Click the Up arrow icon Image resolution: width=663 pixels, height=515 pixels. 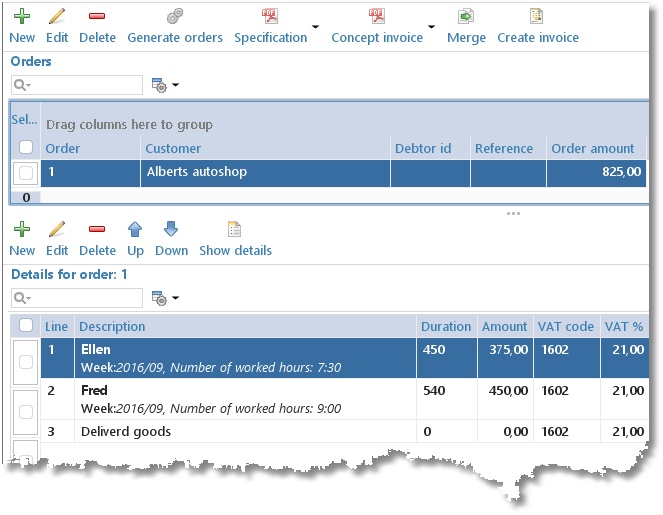pos(135,229)
